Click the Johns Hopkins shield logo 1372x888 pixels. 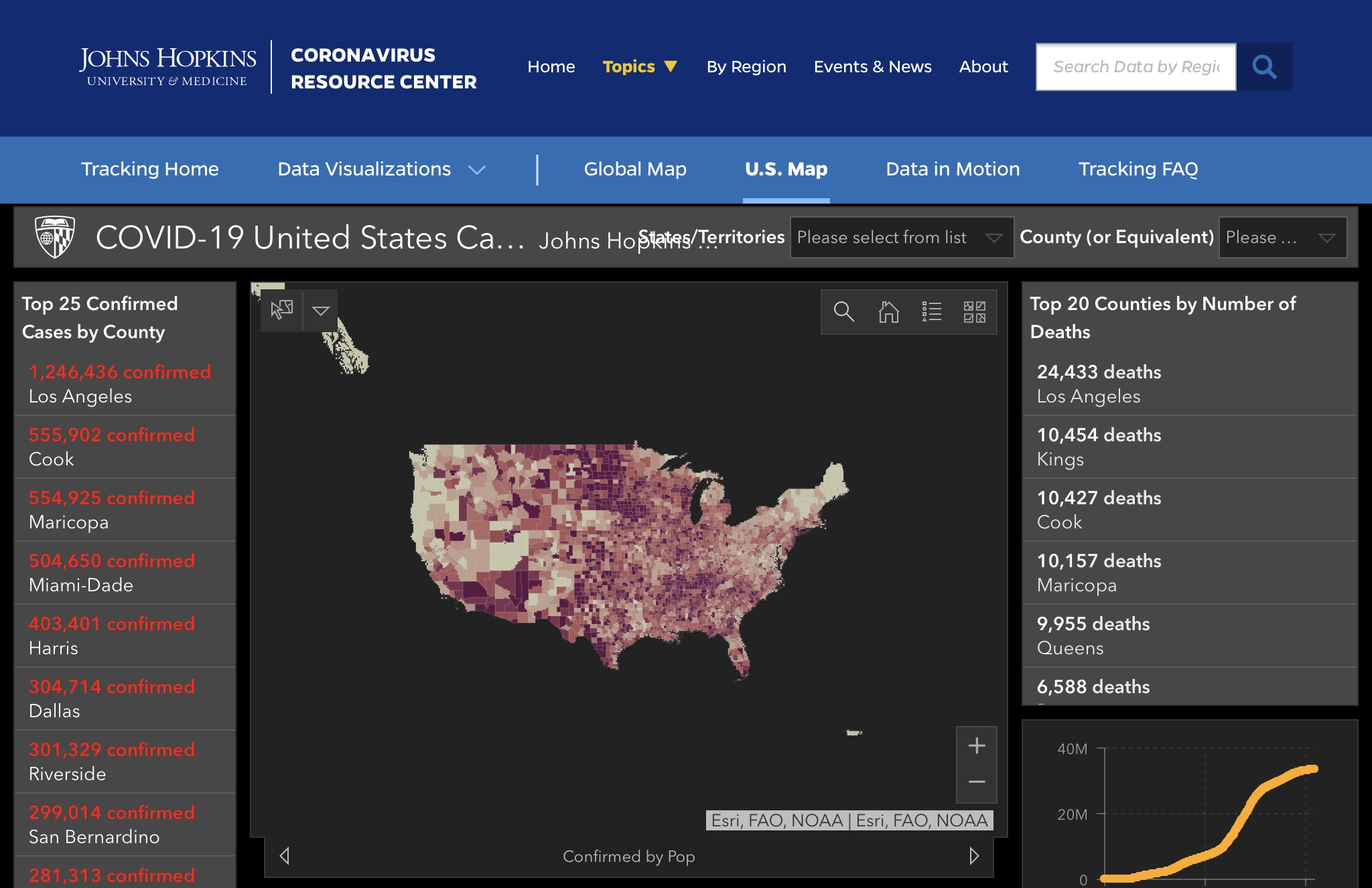click(54, 237)
